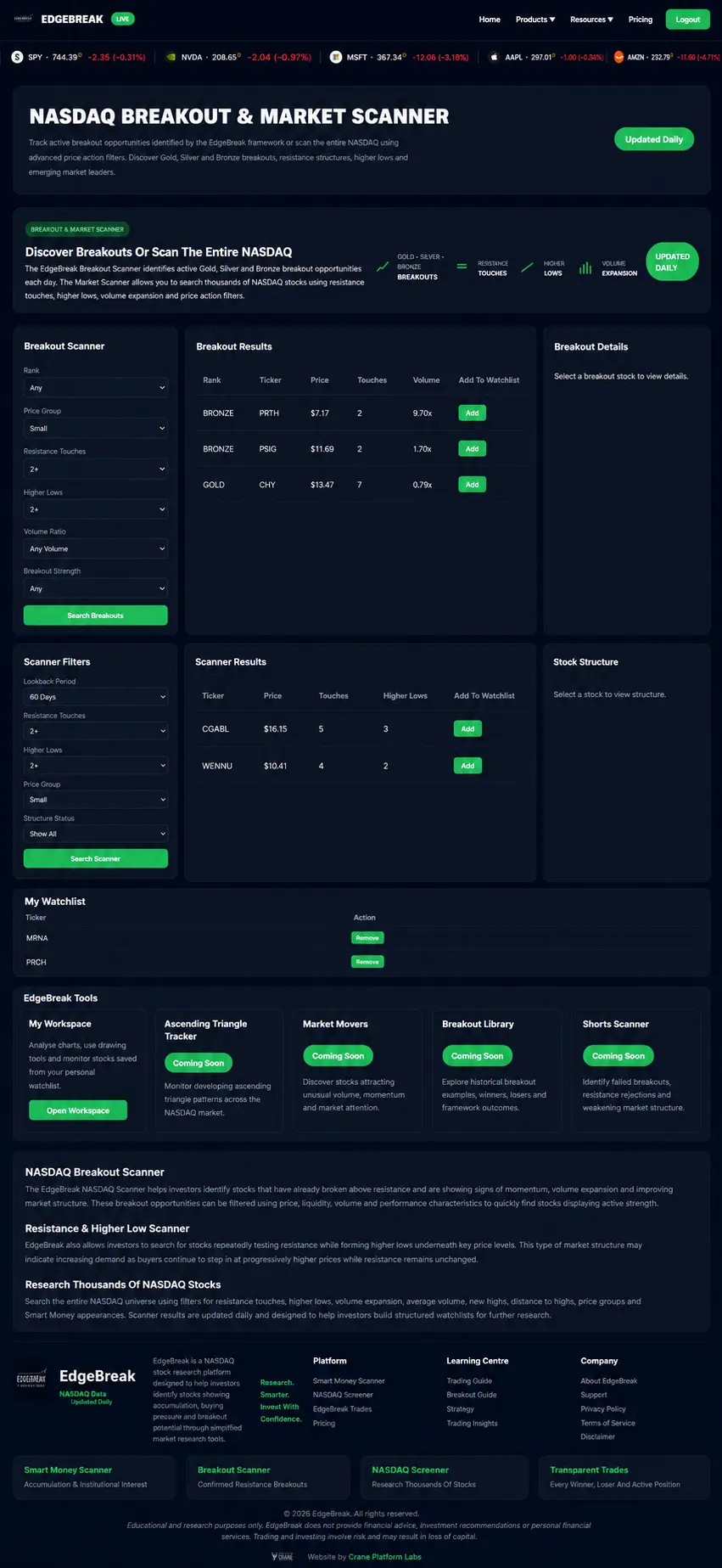Add PSIG to watchlist
Image resolution: width=722 pixels, height=1568 pixels.
[473, 449]
